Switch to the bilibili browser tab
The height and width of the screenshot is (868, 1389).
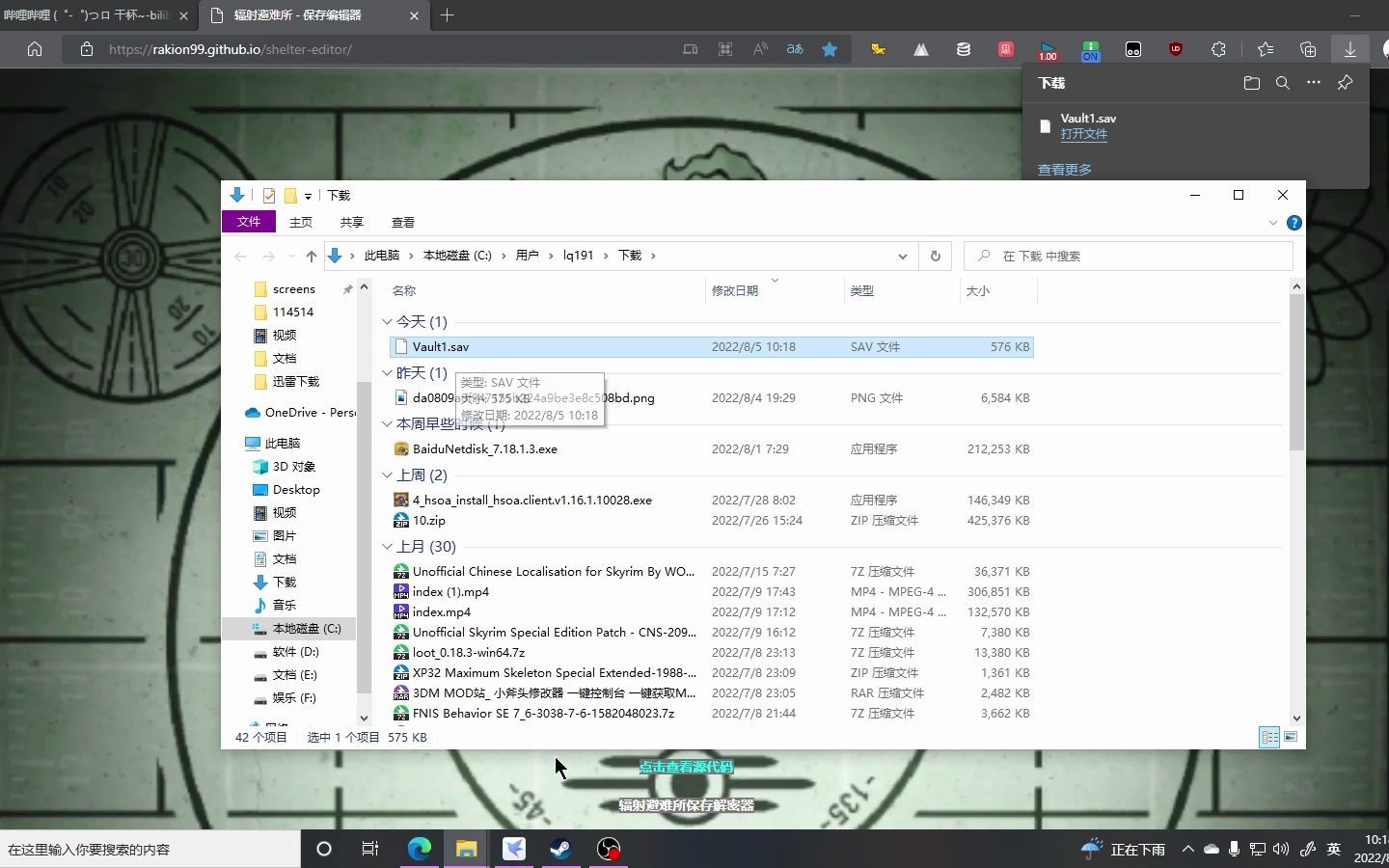87,15
